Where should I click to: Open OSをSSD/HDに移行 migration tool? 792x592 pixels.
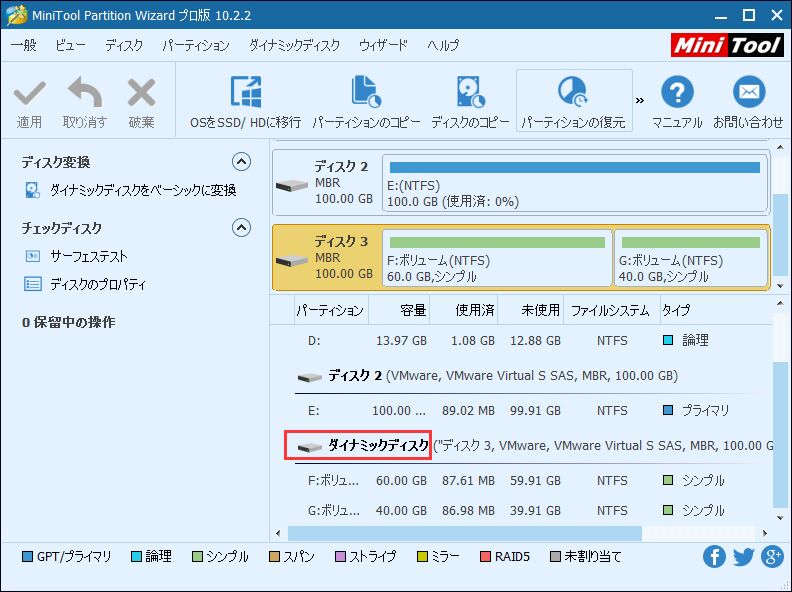[245, 93]
